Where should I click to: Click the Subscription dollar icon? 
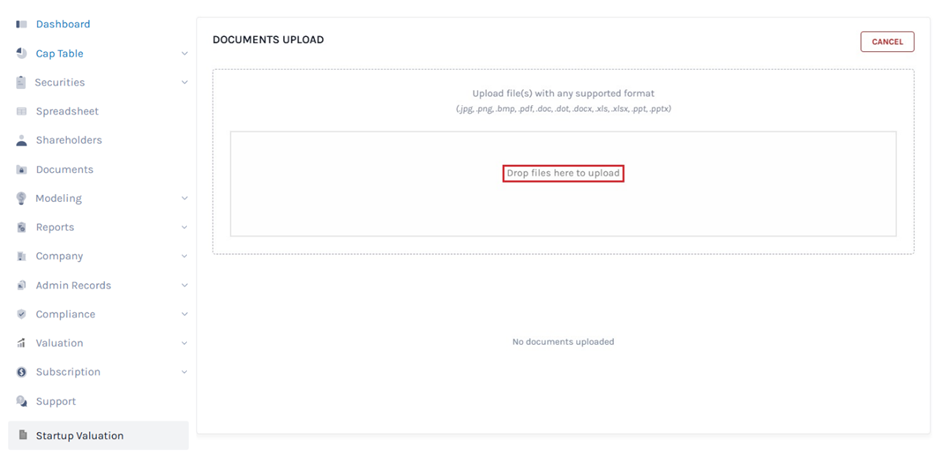coord(21,372)
